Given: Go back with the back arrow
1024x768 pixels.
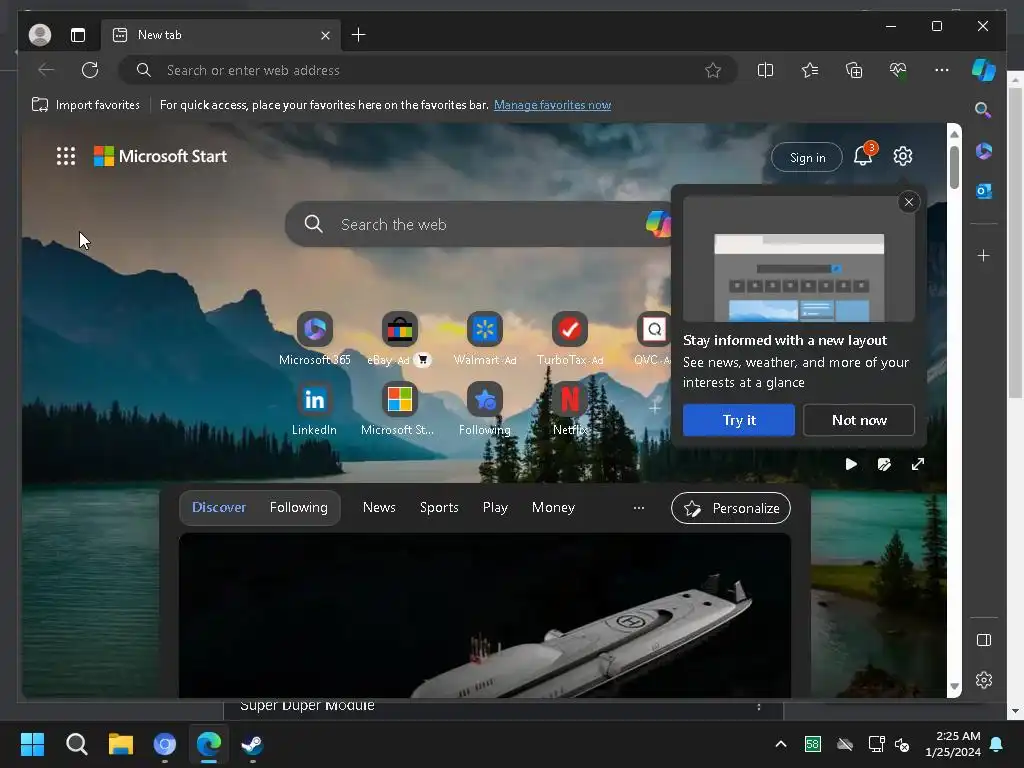Looking at the screenshot, I should click(x=46, y=70).
